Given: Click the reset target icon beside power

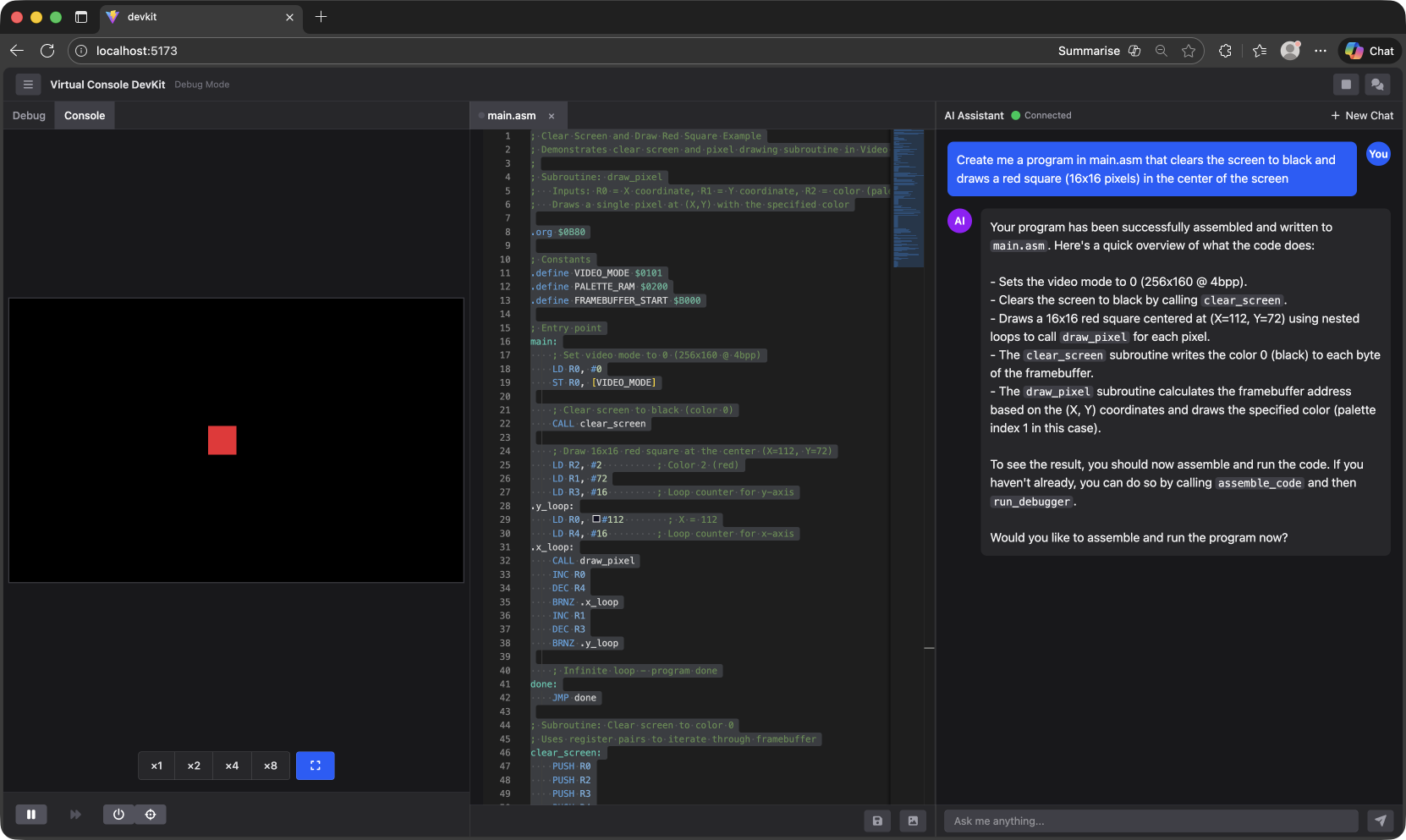Looking at the screenshot, I should point(151,814).
